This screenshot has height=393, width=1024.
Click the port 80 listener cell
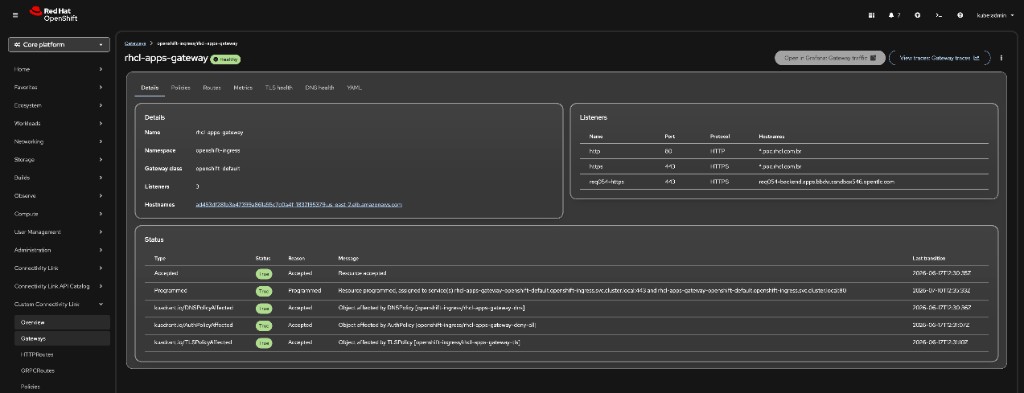point(667,151)
